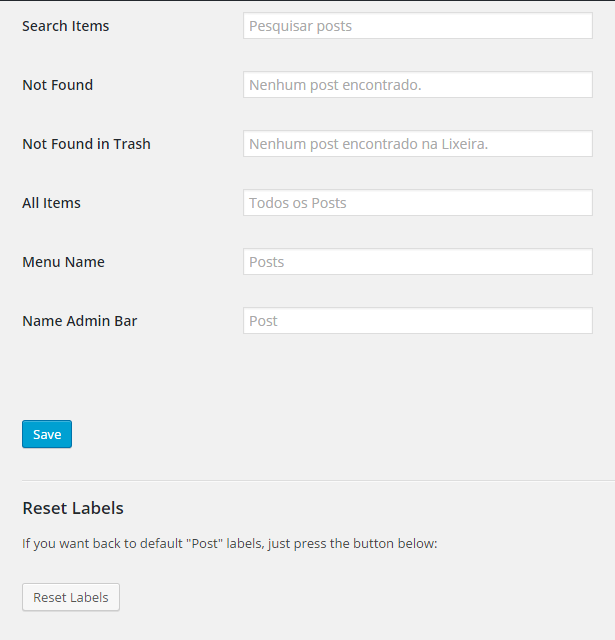Click the Name Admin Bar label
The width and height of the screenshot is (615, 640).
coord(80,321)
